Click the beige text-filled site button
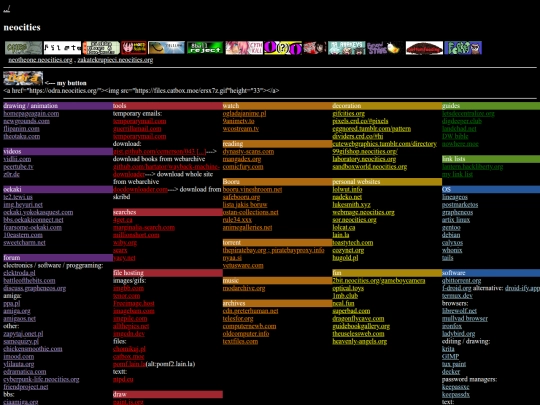 pyautogui.click(x=101, y=48)
